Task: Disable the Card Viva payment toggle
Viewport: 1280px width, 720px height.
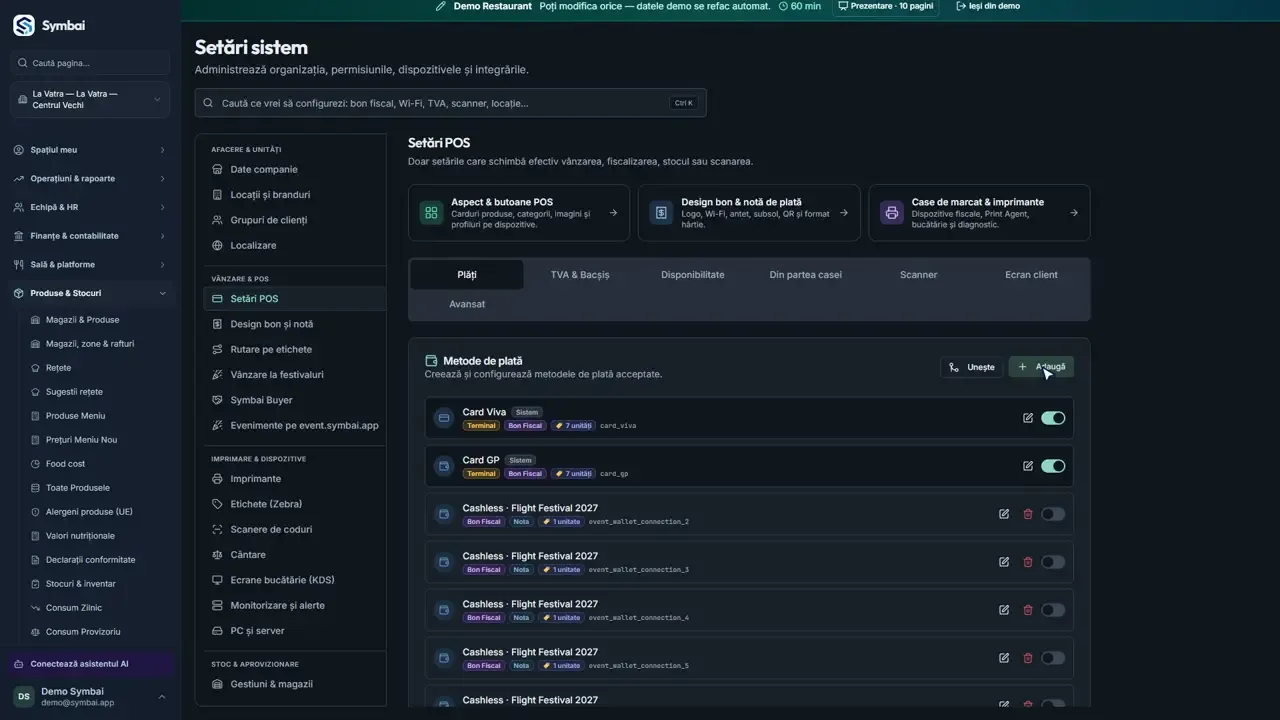Action: point(1053,418)
